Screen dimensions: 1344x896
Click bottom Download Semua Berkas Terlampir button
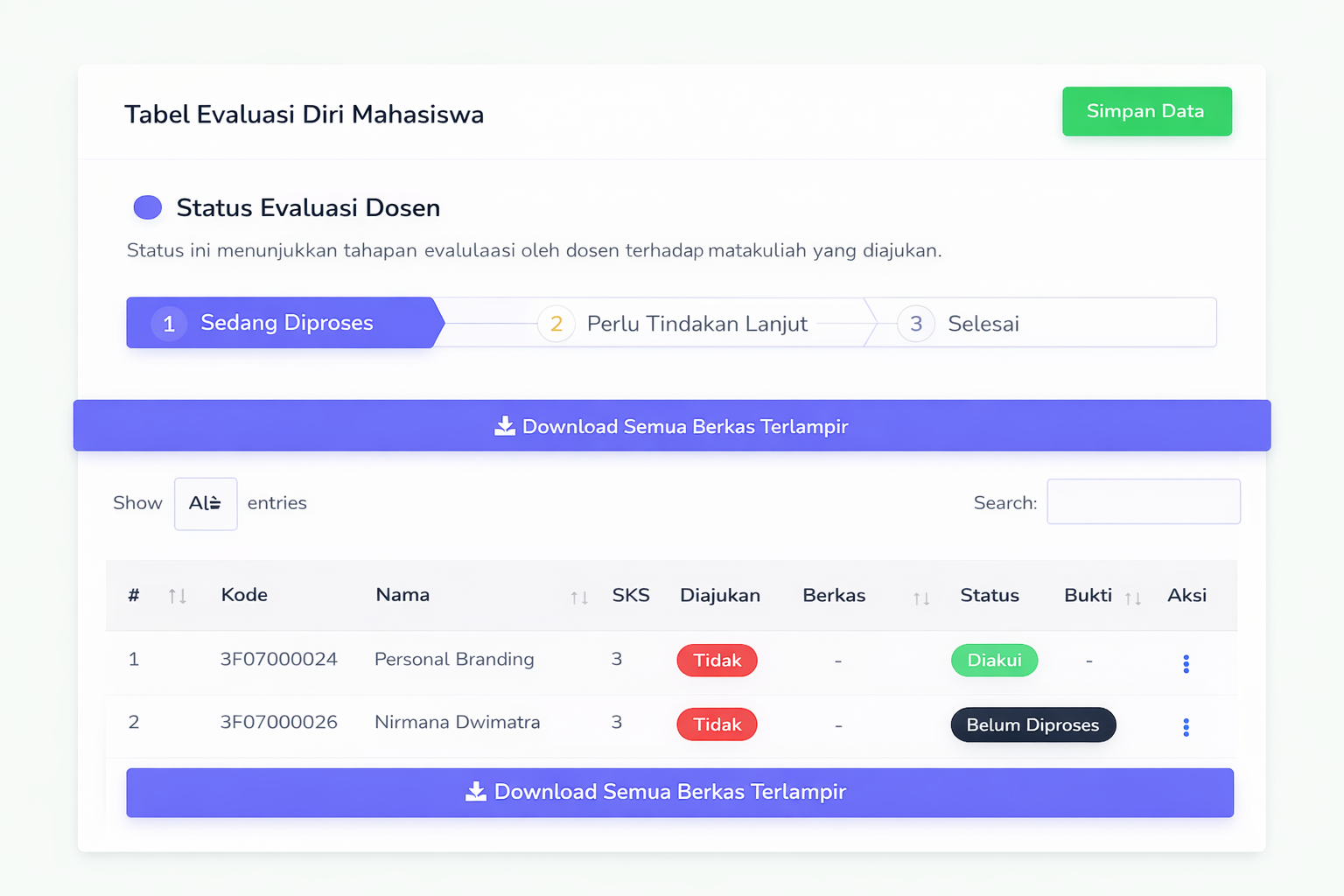pyautogui.click(x=680, y=793)
